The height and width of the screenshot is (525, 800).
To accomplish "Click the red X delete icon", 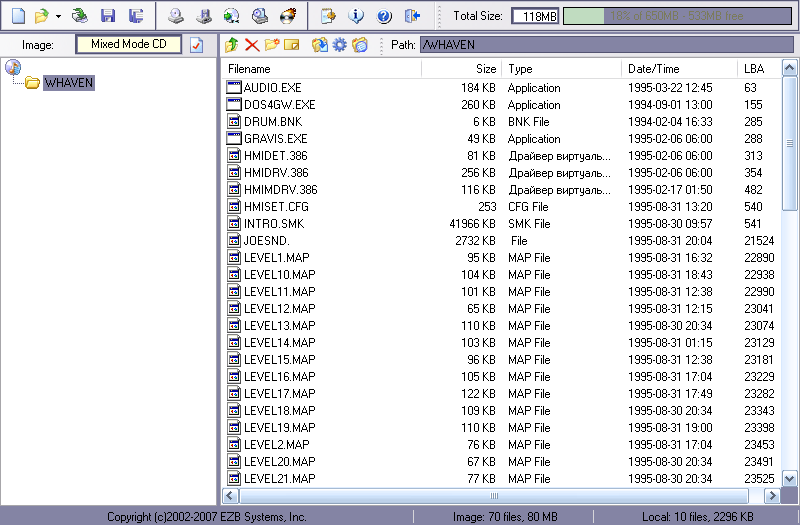I will pyautogui.click(x=252, y=45).
